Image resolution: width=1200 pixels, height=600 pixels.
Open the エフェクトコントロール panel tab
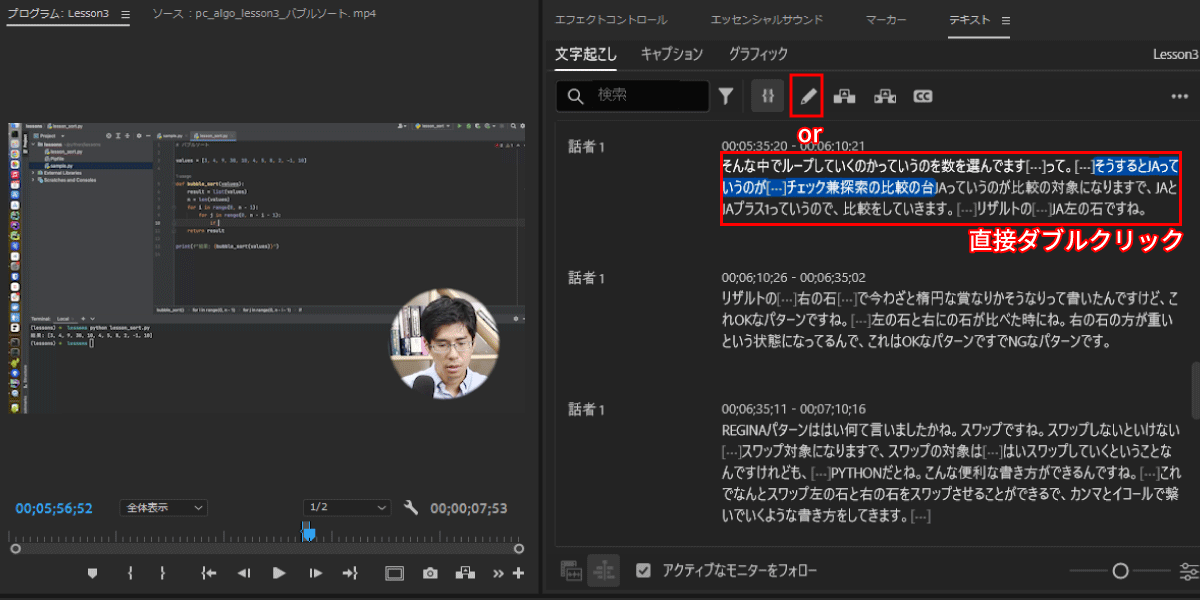[x=611, y=20]
